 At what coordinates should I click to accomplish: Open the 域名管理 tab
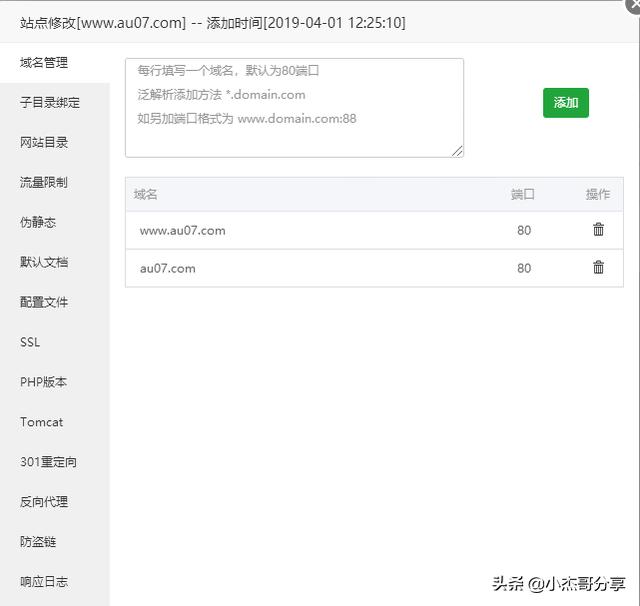[x=55, y=63]
